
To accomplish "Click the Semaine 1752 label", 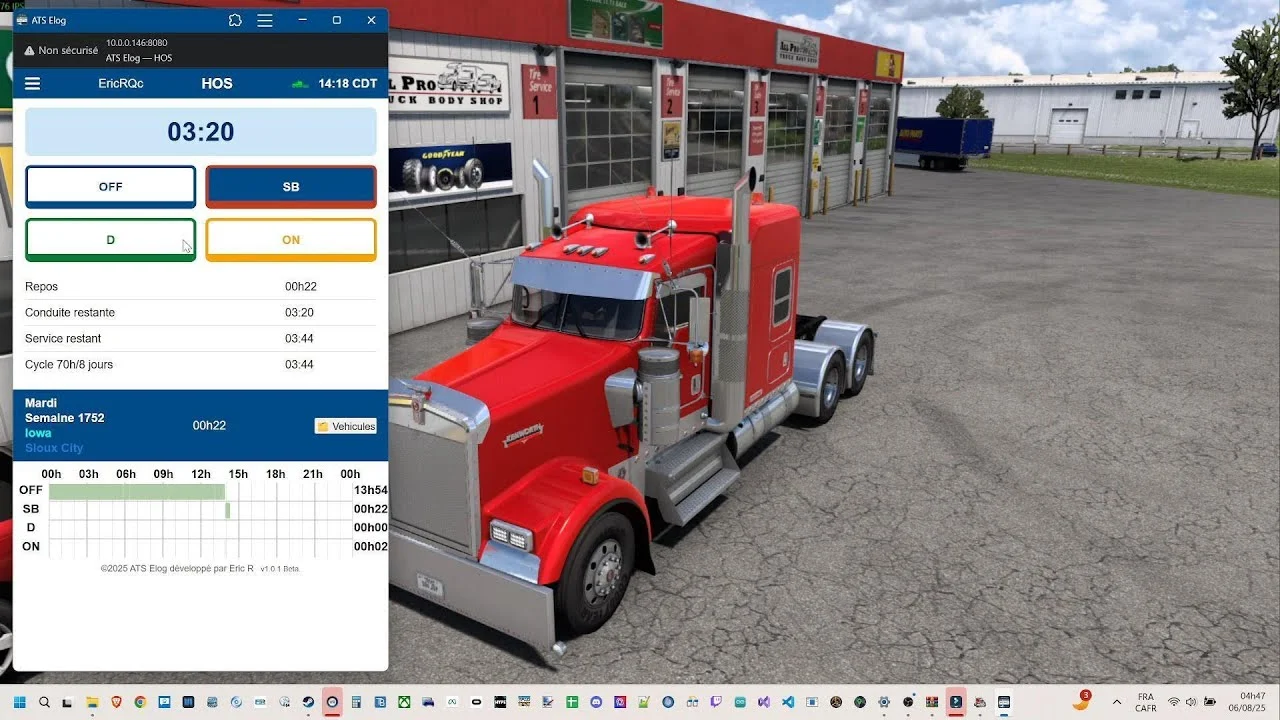I will click(x=65, y=418).
